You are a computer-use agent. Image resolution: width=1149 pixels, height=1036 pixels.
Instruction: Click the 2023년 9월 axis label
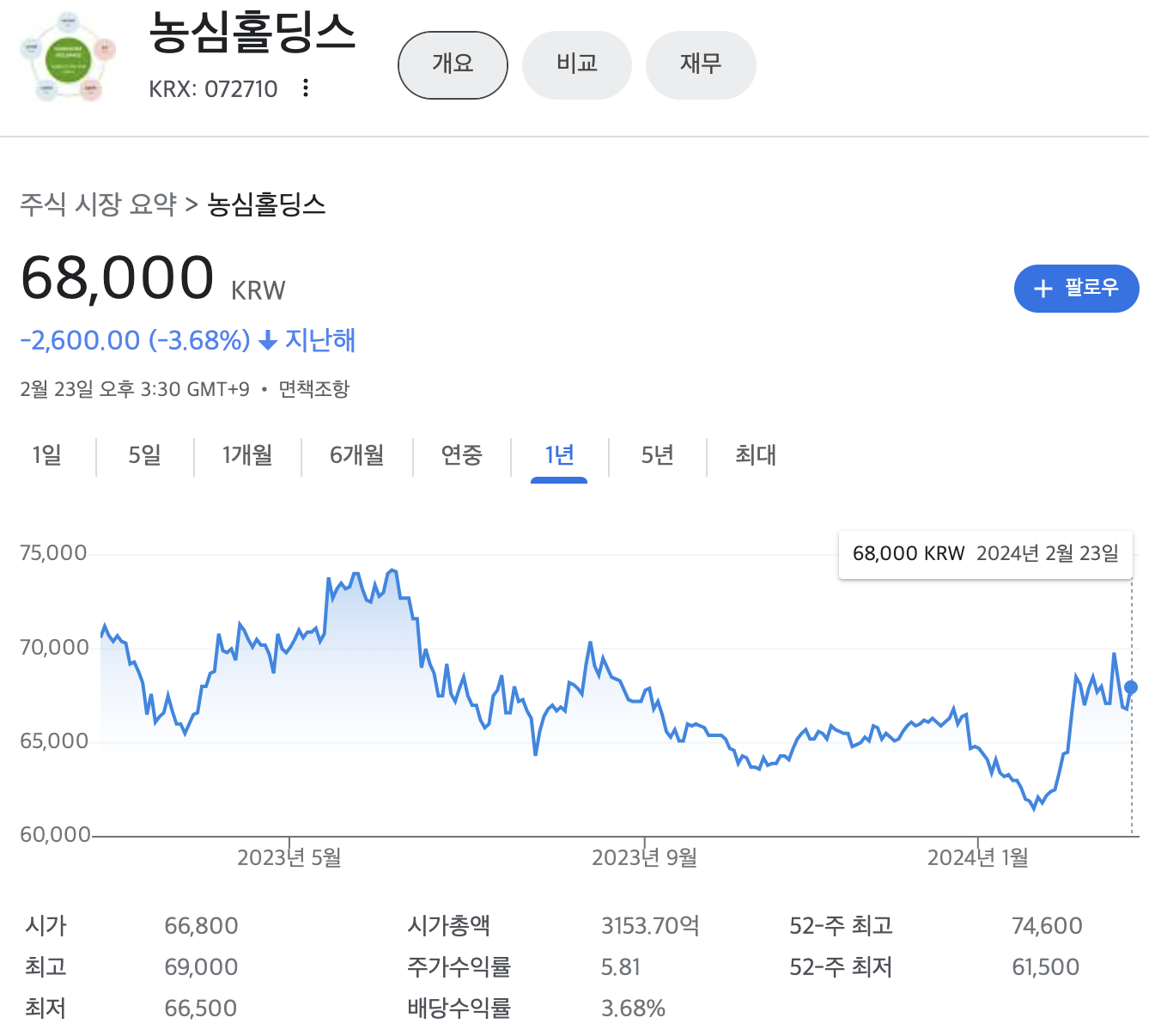point(644,857)
